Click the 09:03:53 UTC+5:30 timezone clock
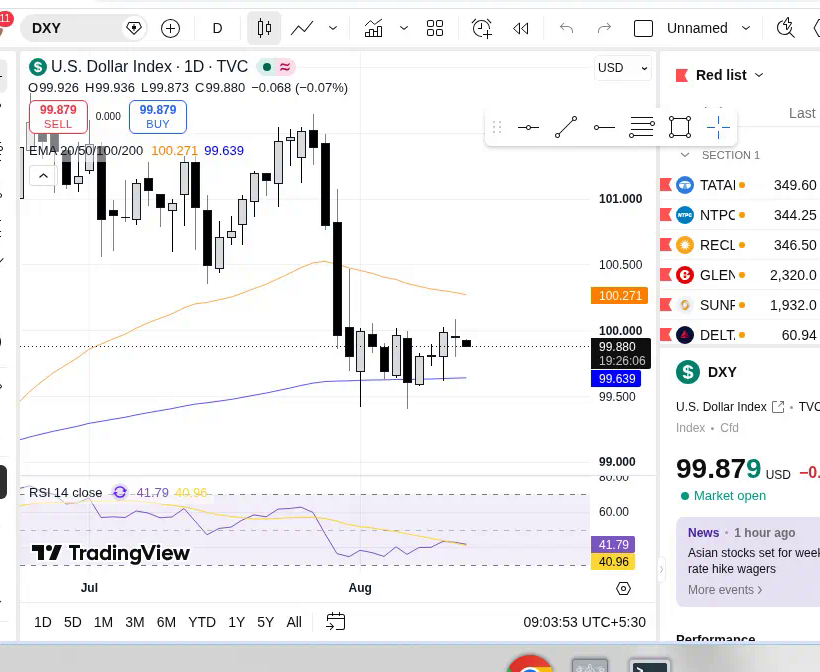This screenshot has height=672, width=820. click(584, 622)
